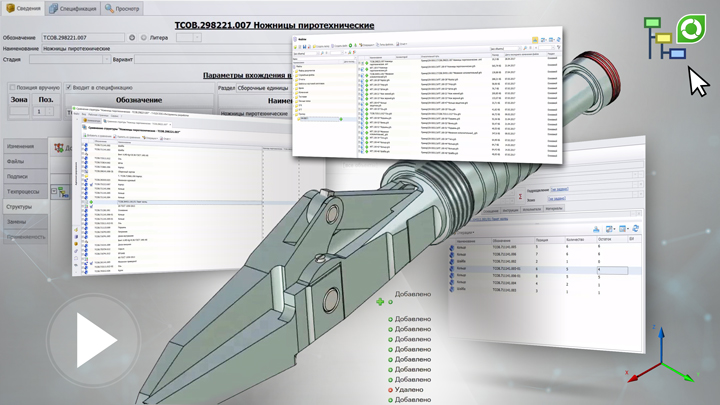Switch to the Спецификация tab
The image size is (720, 405).
[73, 8]
